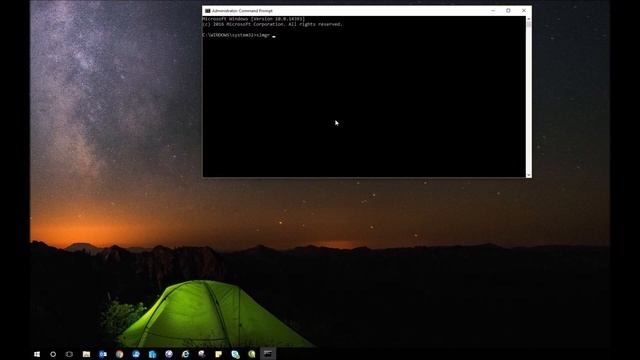Open the Windows Store taskbar icon
Screen dimensions: 640x360
pyautogui.click(x=152, y=354)
